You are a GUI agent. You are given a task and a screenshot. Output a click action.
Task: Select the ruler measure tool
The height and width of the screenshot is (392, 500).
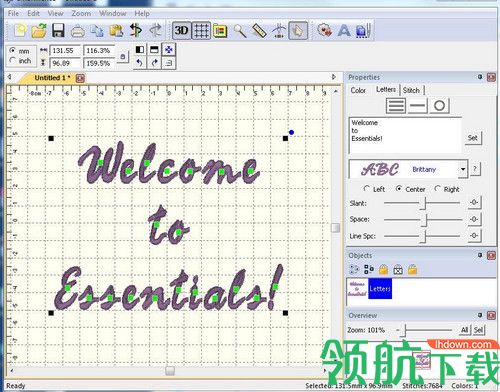(x=259, y=31)
